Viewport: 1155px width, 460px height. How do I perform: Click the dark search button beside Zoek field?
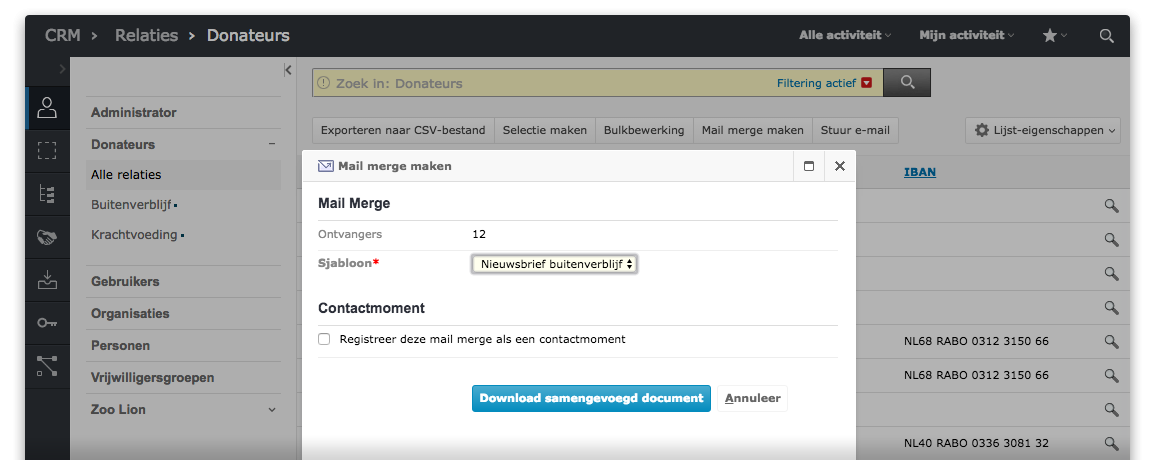tap(907, 83)
